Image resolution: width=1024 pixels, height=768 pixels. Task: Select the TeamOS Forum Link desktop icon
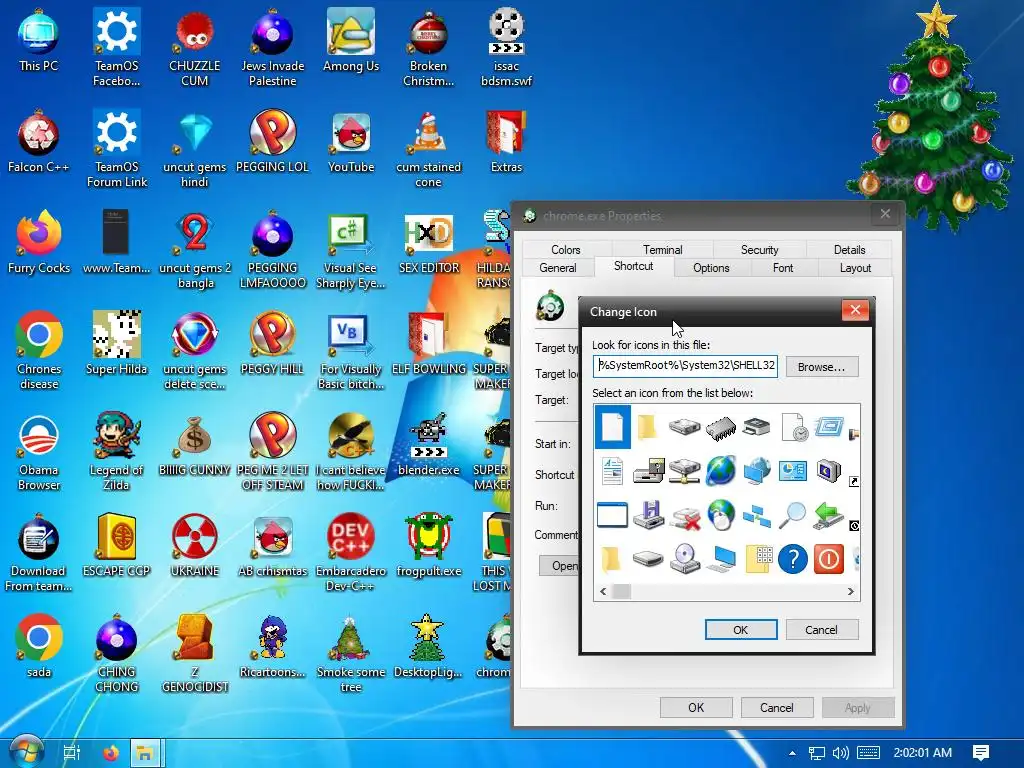point(116,150)
